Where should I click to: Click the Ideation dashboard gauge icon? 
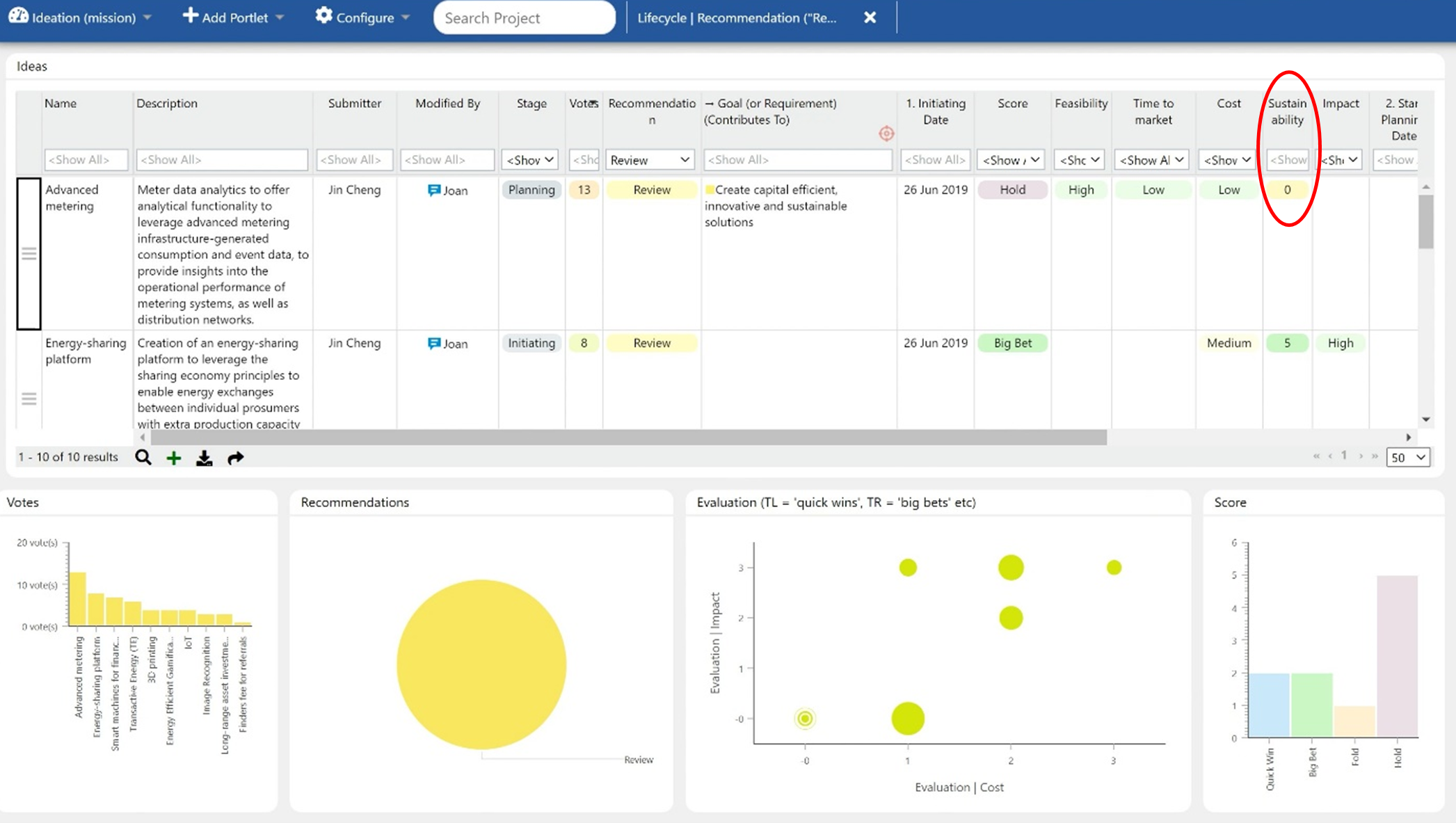click(x=19, y=17)
